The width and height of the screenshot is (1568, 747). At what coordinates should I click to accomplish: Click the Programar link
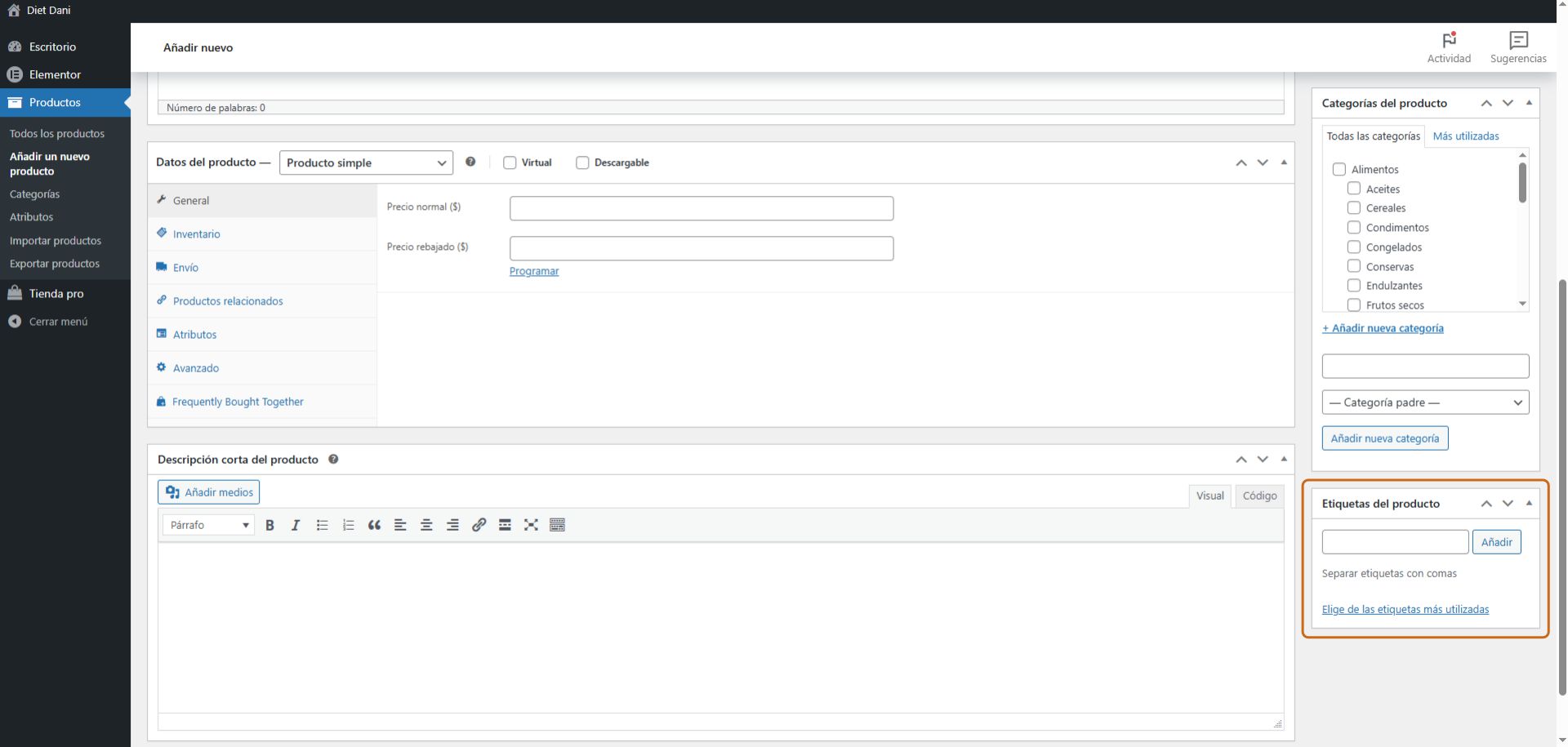[534, 271]
